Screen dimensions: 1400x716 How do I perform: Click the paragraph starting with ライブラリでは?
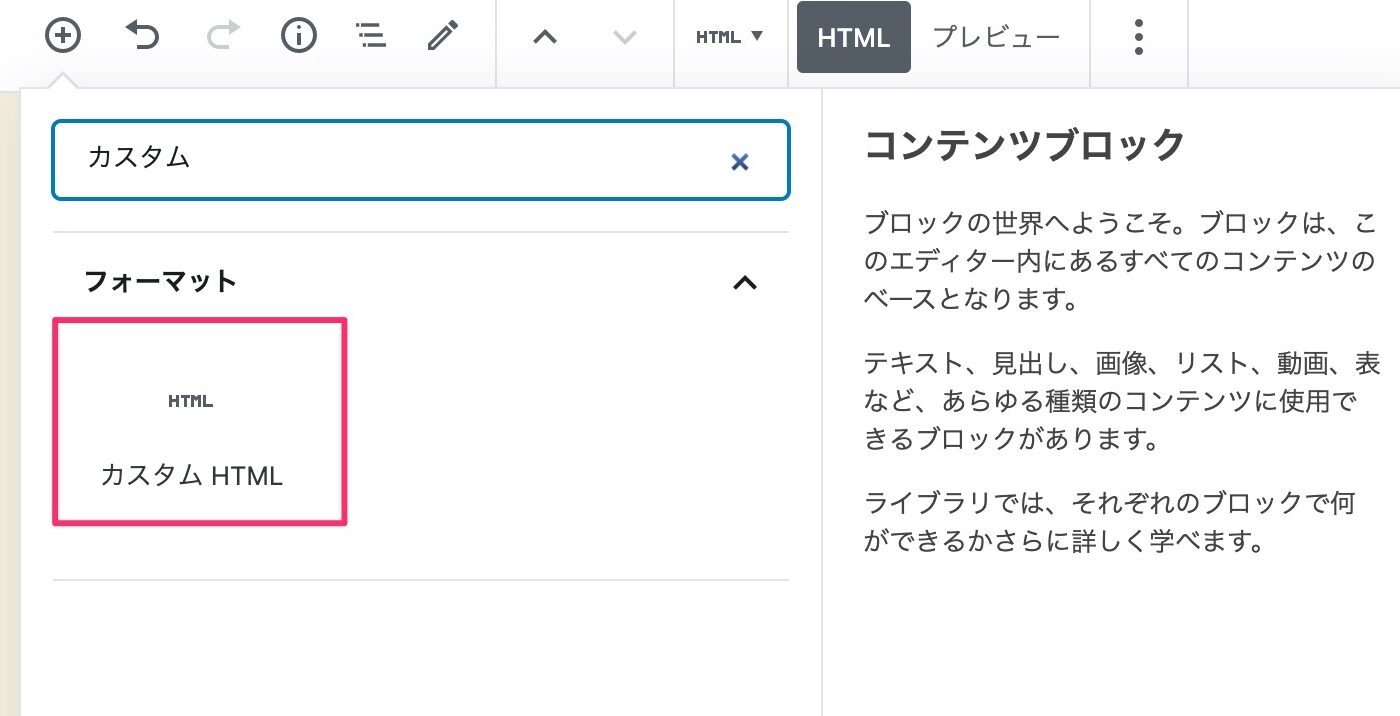click(1109, 521)
